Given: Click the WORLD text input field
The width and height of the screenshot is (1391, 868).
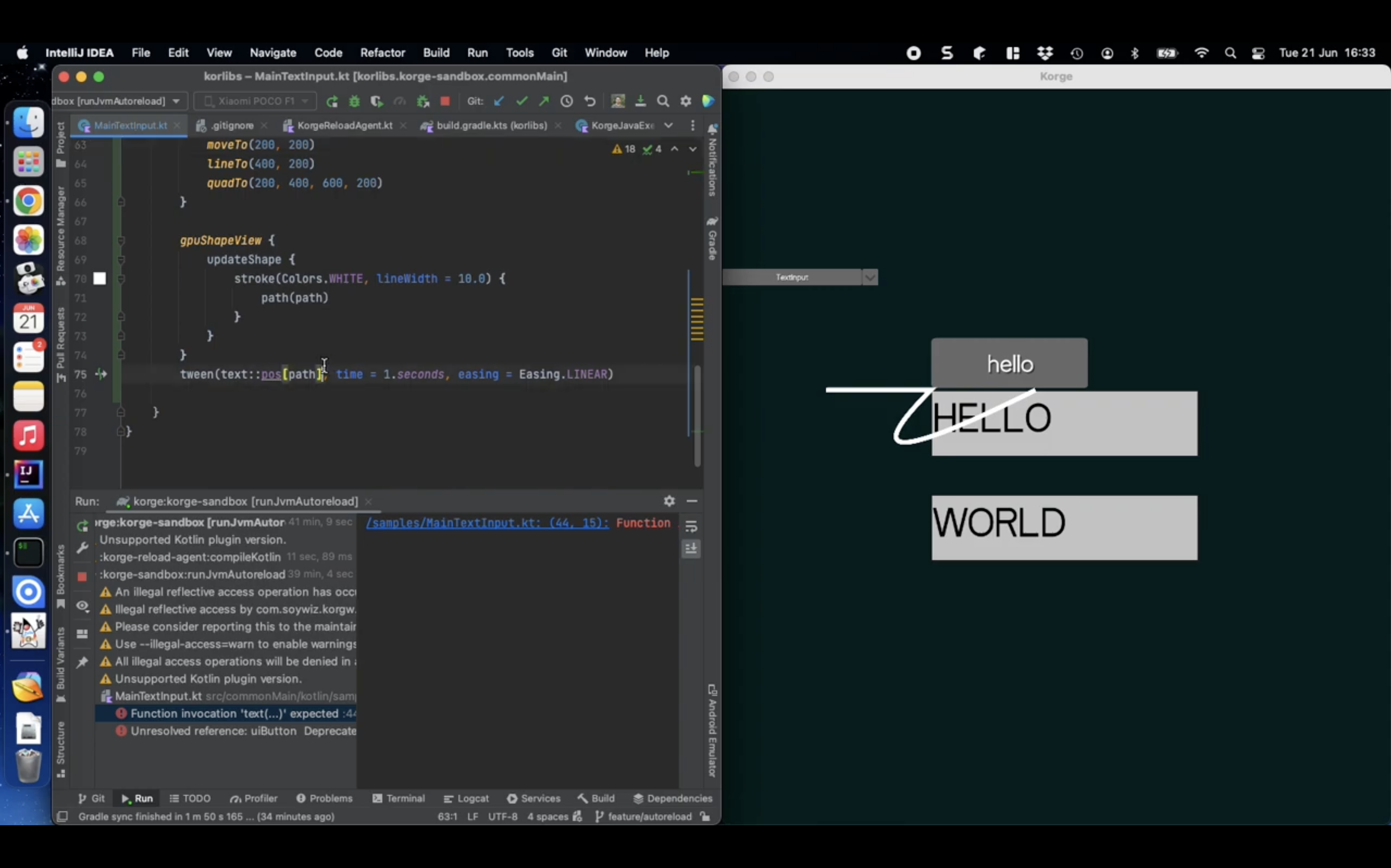Looking at the screenshot, I should coord(1064,527).
